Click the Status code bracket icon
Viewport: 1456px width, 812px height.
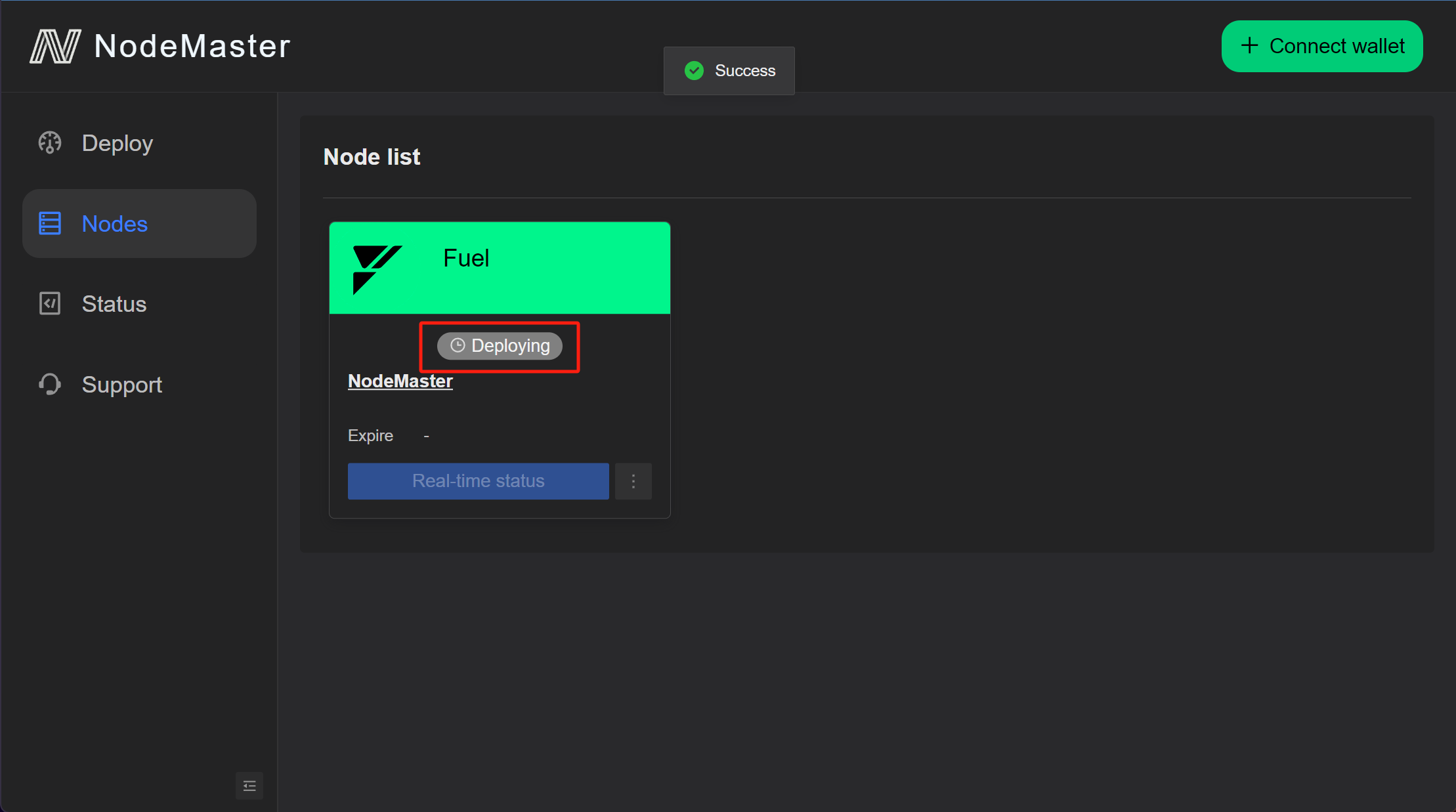click(x=50, y=304)
